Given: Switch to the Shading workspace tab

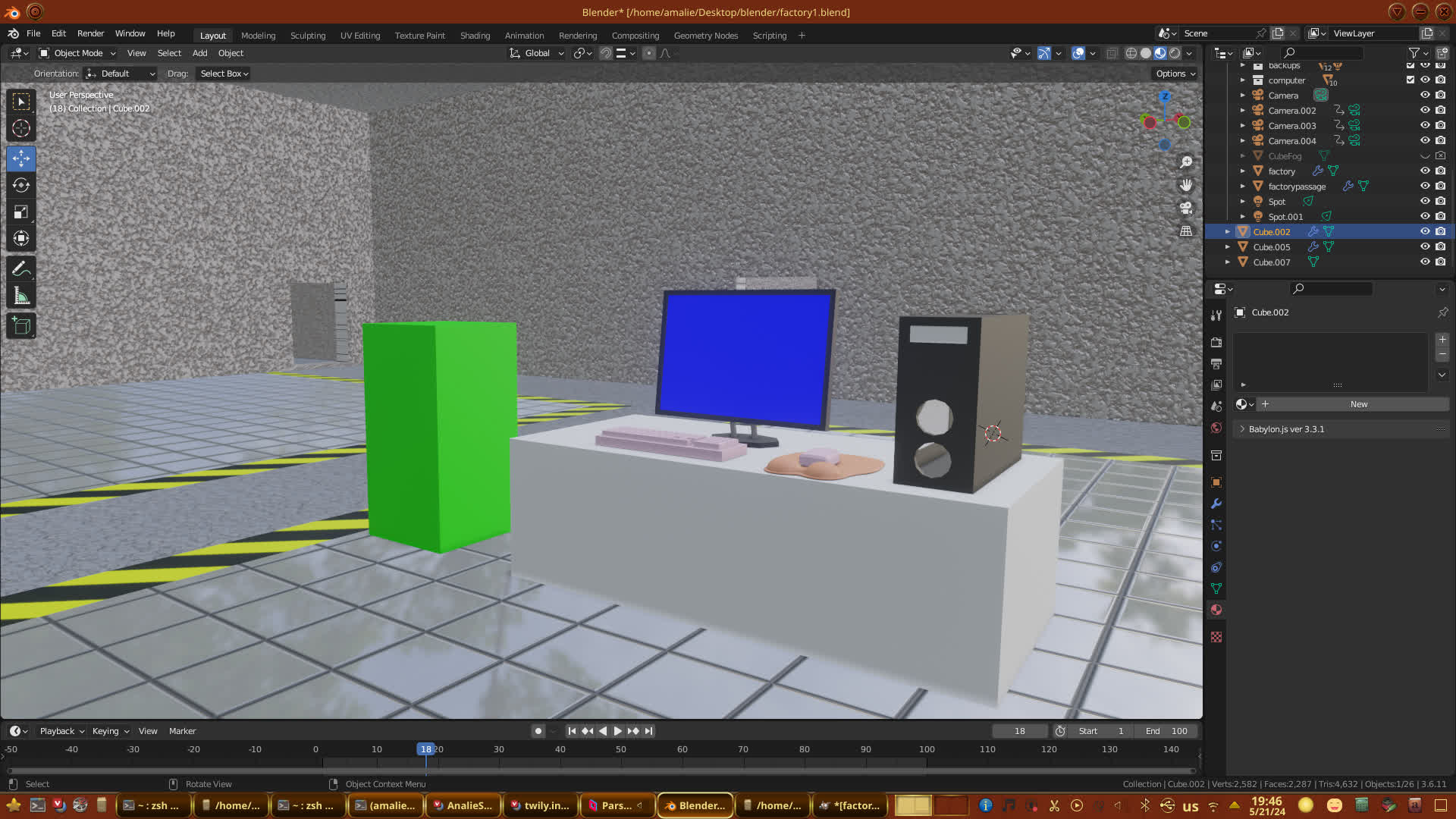Looking at the screenshot, I should click(475, 36).
